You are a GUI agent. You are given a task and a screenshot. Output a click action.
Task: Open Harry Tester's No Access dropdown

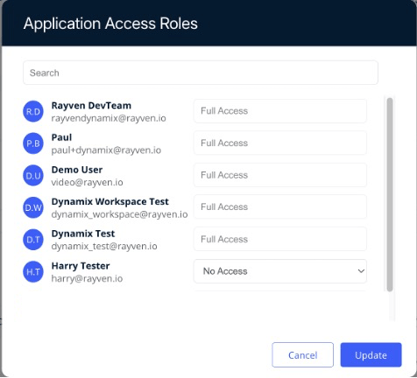pos(280,271)
